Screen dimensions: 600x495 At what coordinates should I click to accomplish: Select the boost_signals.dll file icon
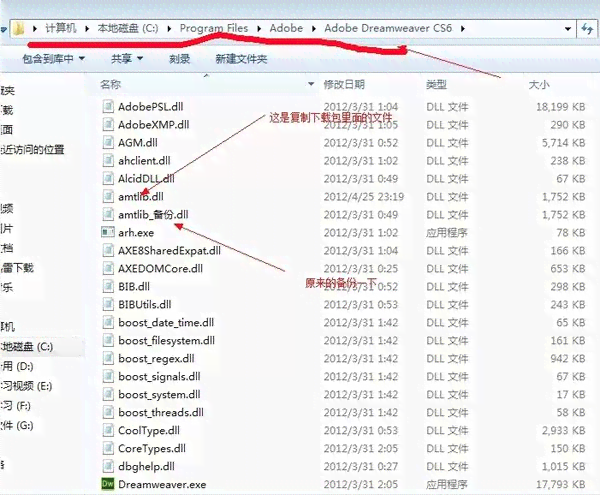click(108, 376)
